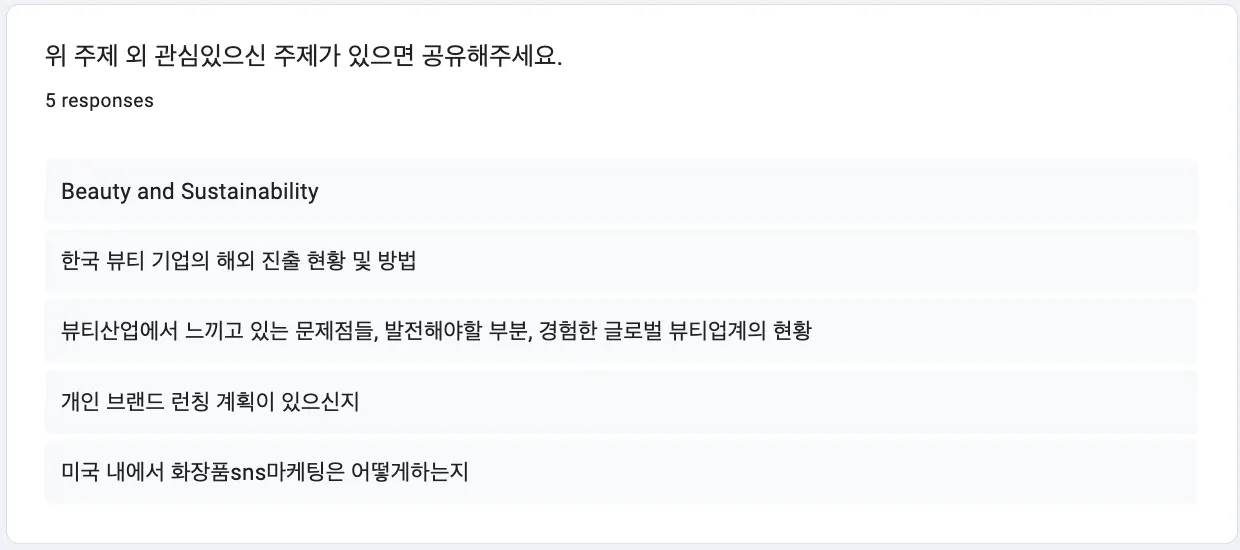Click the question title about 관심있으신 주제
The image size is (1240, 550).
tap(304, 56)
